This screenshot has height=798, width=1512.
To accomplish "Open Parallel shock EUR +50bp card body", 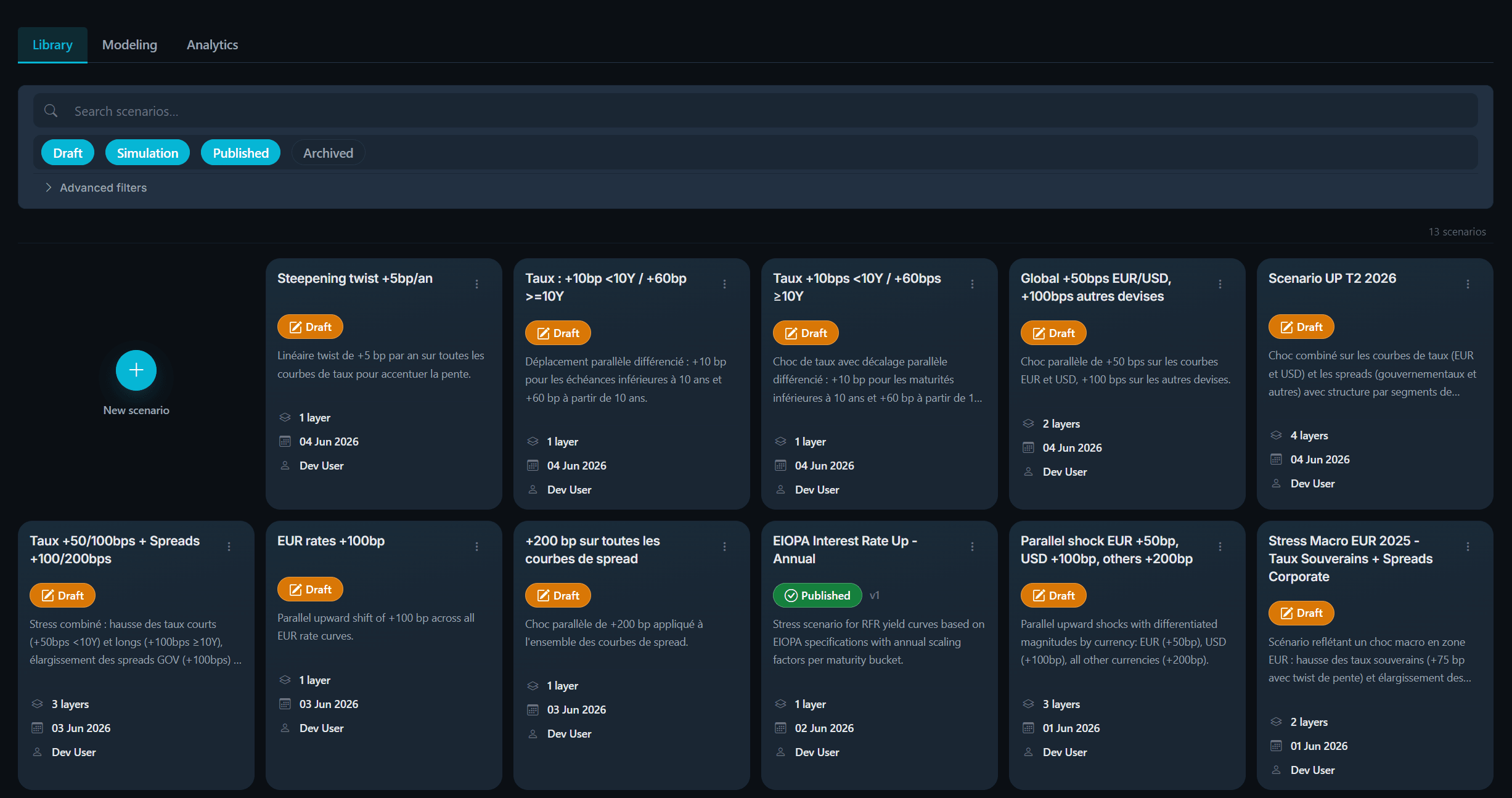I will tap(1127, 655).
